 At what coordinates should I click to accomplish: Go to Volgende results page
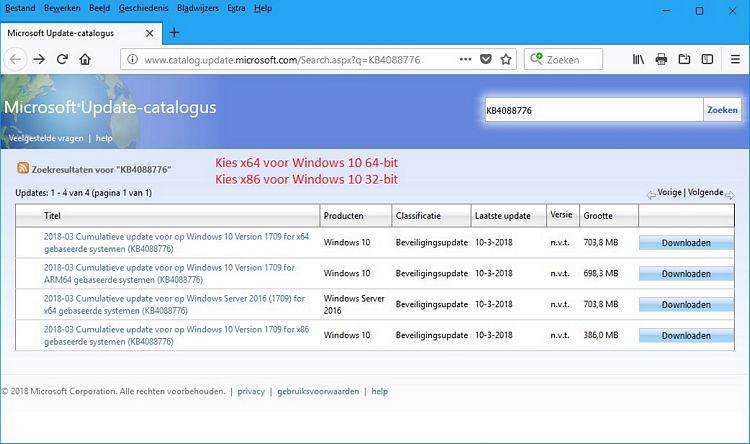[x=706, y=192]
